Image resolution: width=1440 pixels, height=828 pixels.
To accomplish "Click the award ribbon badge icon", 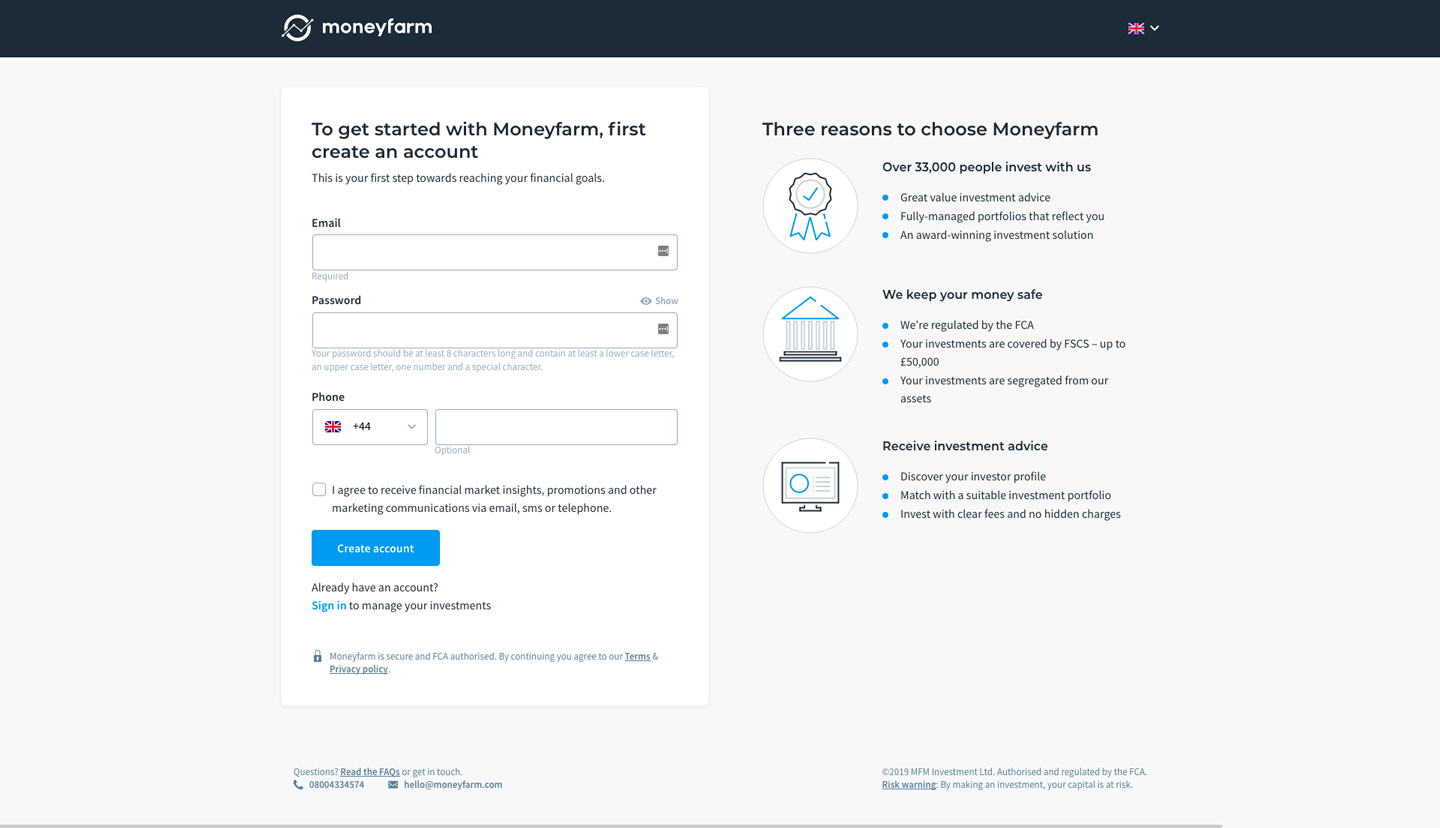I will 810,206.
